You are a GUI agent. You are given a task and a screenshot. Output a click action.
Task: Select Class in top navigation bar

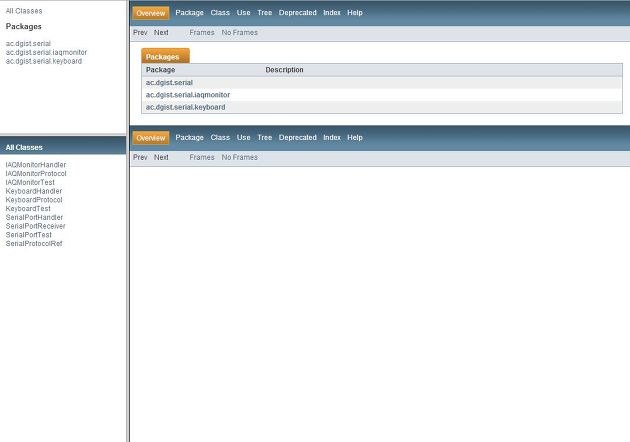coord(220,13)
